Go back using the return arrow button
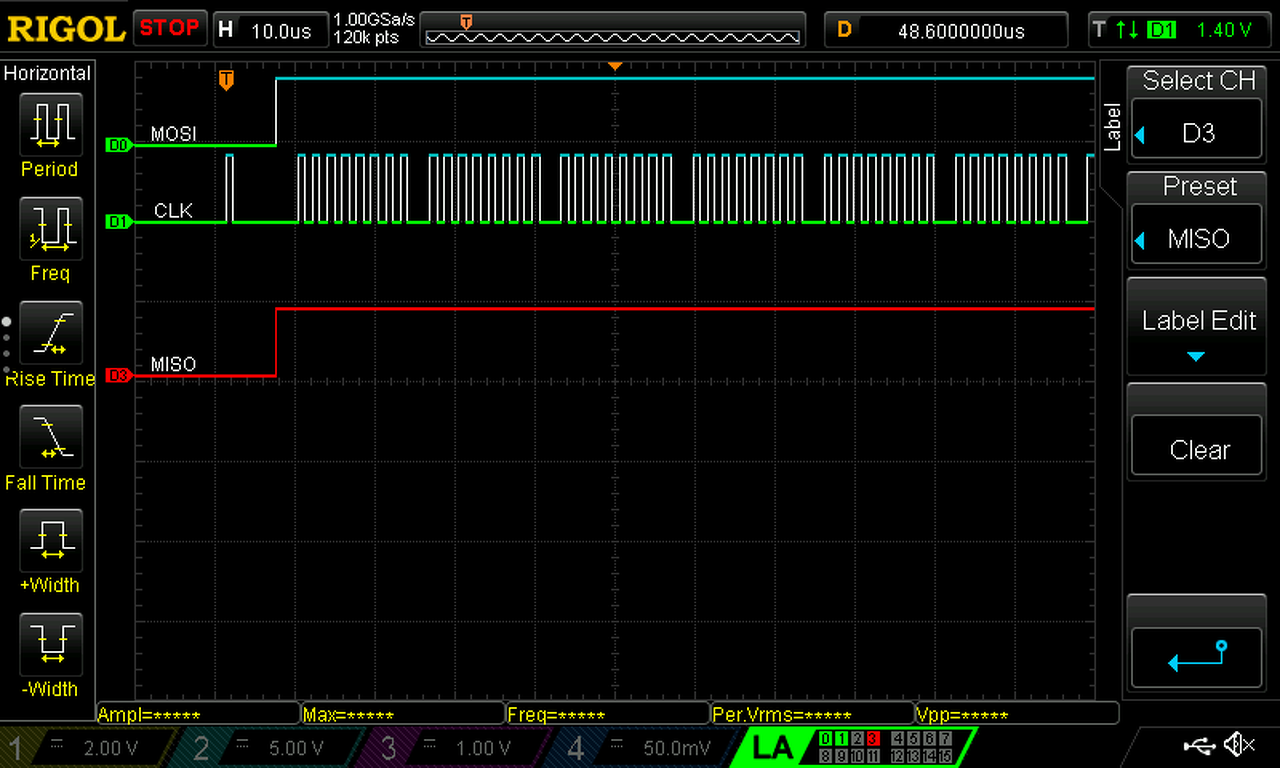Image resolution: width=1280 pixels, height=768 pixels. click(1196, 657)
